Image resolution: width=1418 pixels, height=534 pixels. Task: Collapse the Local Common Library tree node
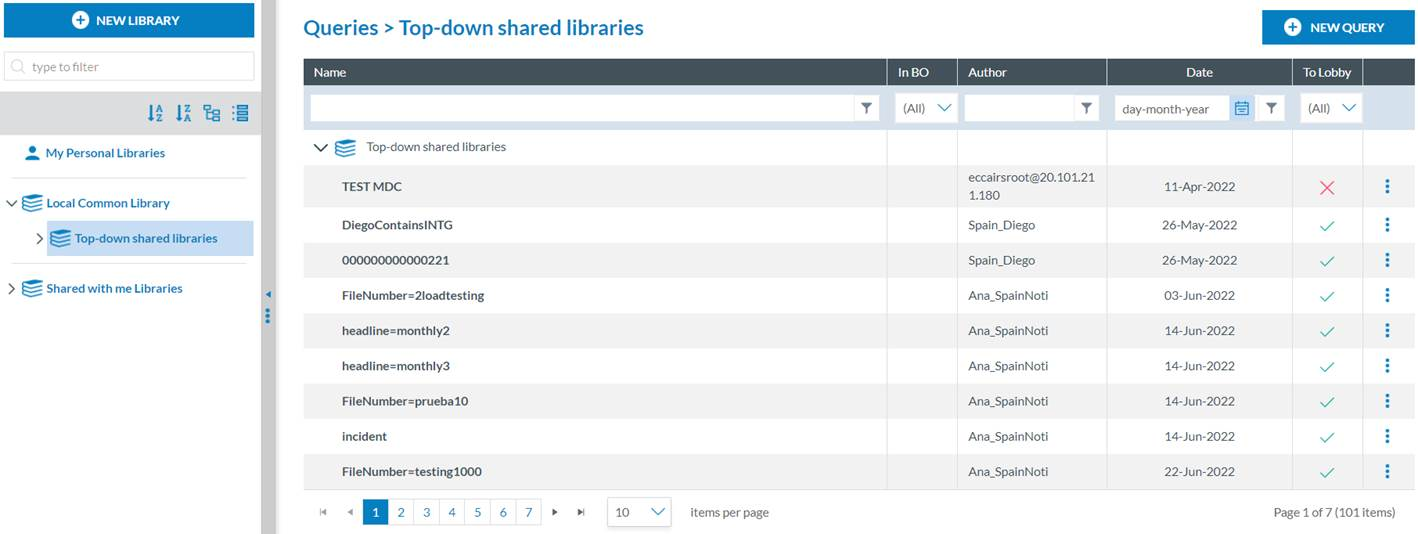(x=12, y=204)
